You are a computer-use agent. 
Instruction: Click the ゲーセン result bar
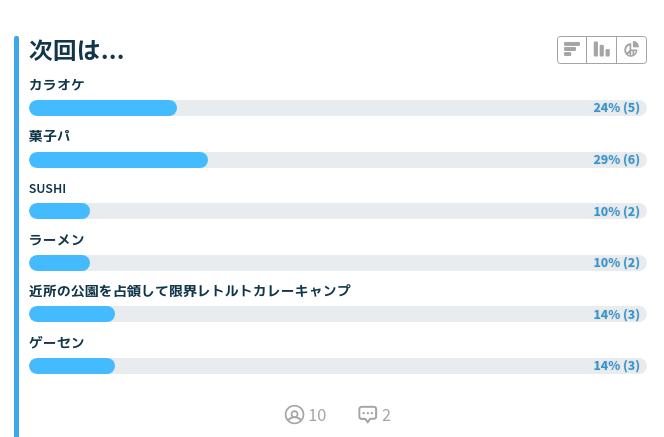click(338, 366)
